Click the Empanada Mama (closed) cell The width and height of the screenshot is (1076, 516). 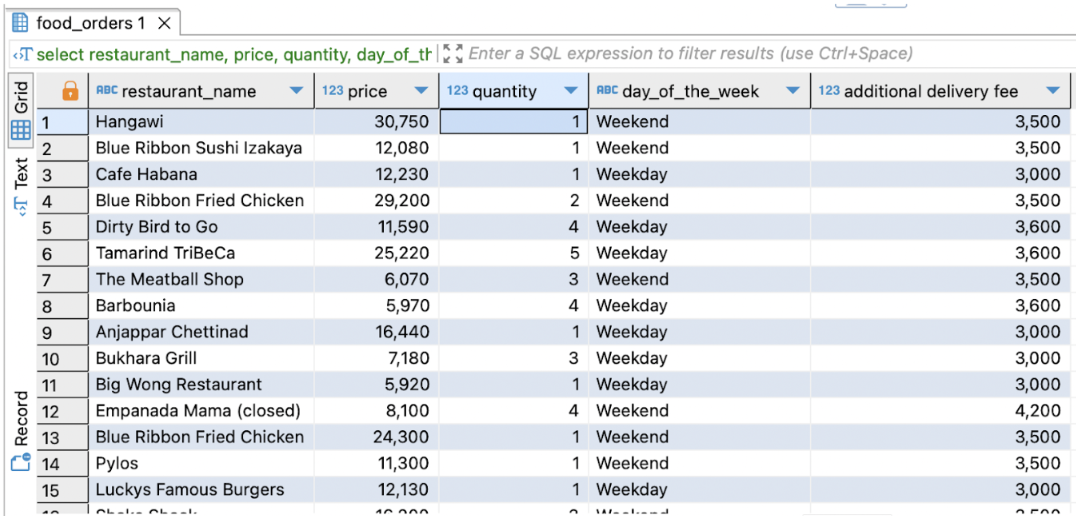(202, 411)
